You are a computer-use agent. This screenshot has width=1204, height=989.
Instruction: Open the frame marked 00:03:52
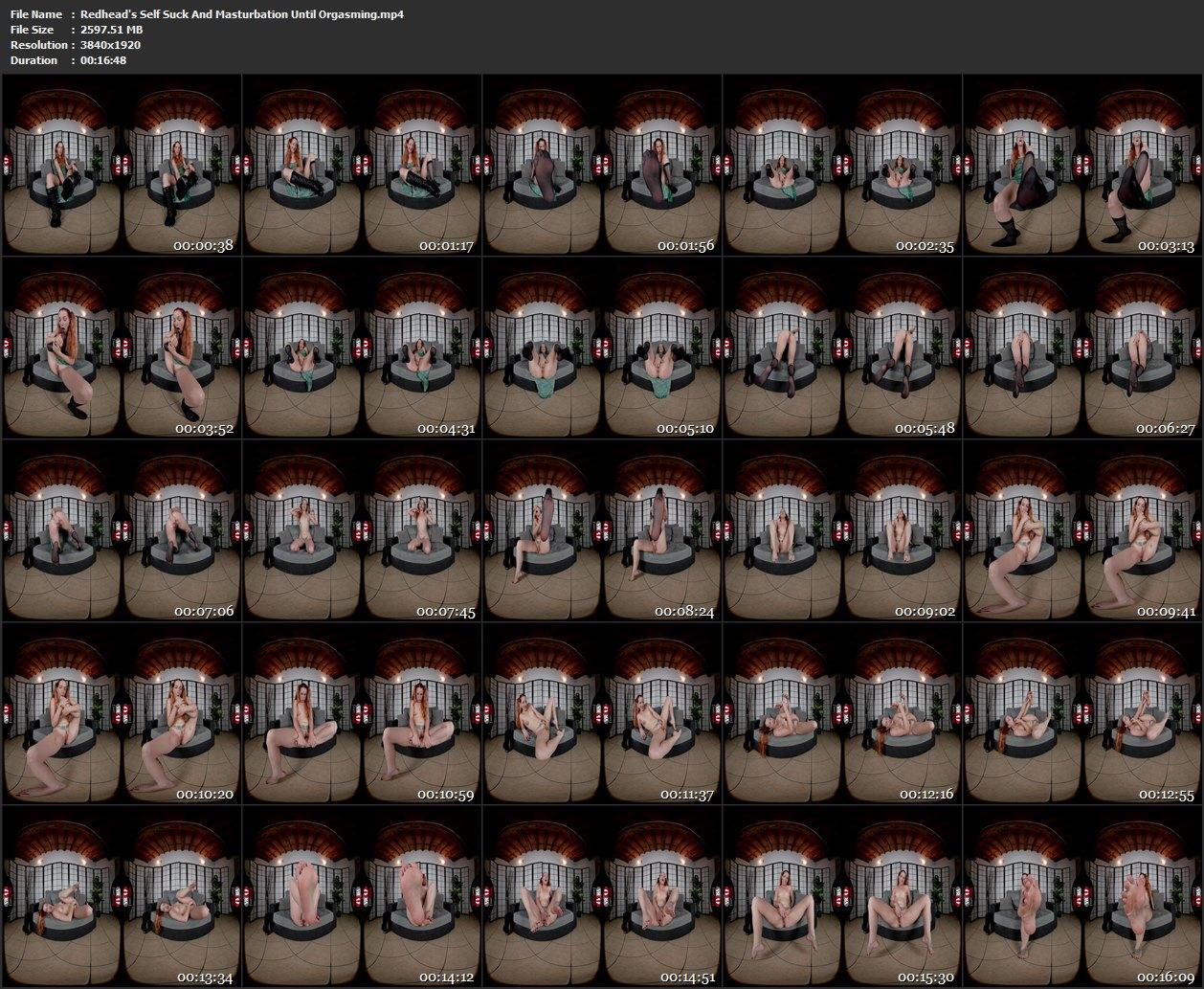click(x=121, y=348)
